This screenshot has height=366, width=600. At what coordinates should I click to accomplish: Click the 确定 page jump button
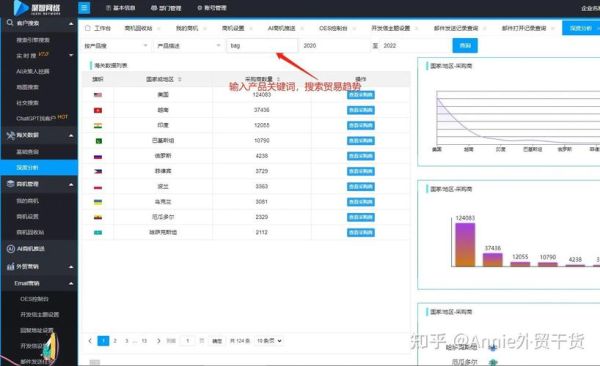click(x=217, y=341)
